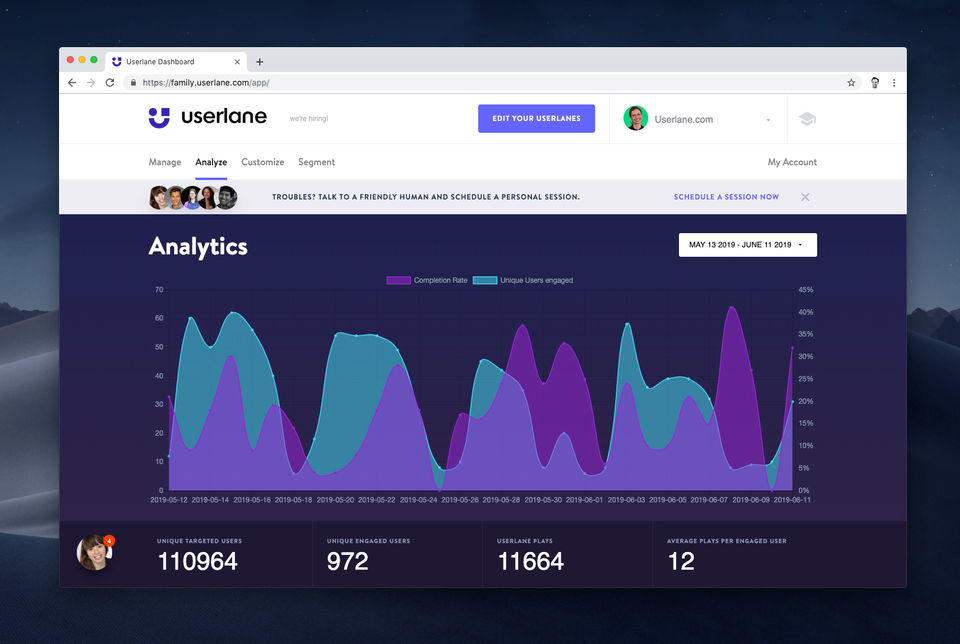Click the Unique Users engaged legend label
960x644 pixels.
[x=536, y=280]
